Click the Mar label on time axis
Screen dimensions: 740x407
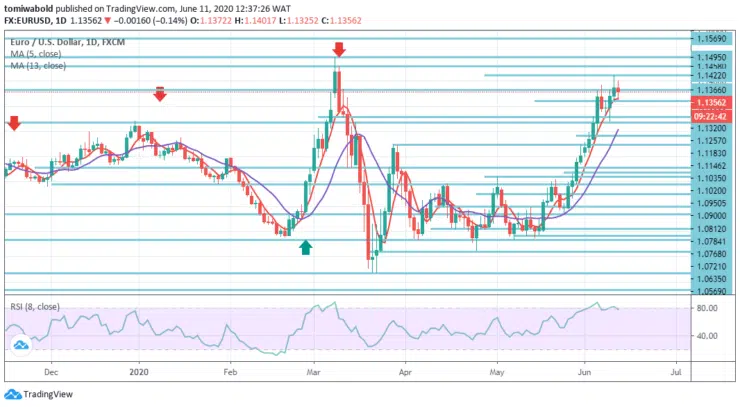pos(313,372)
